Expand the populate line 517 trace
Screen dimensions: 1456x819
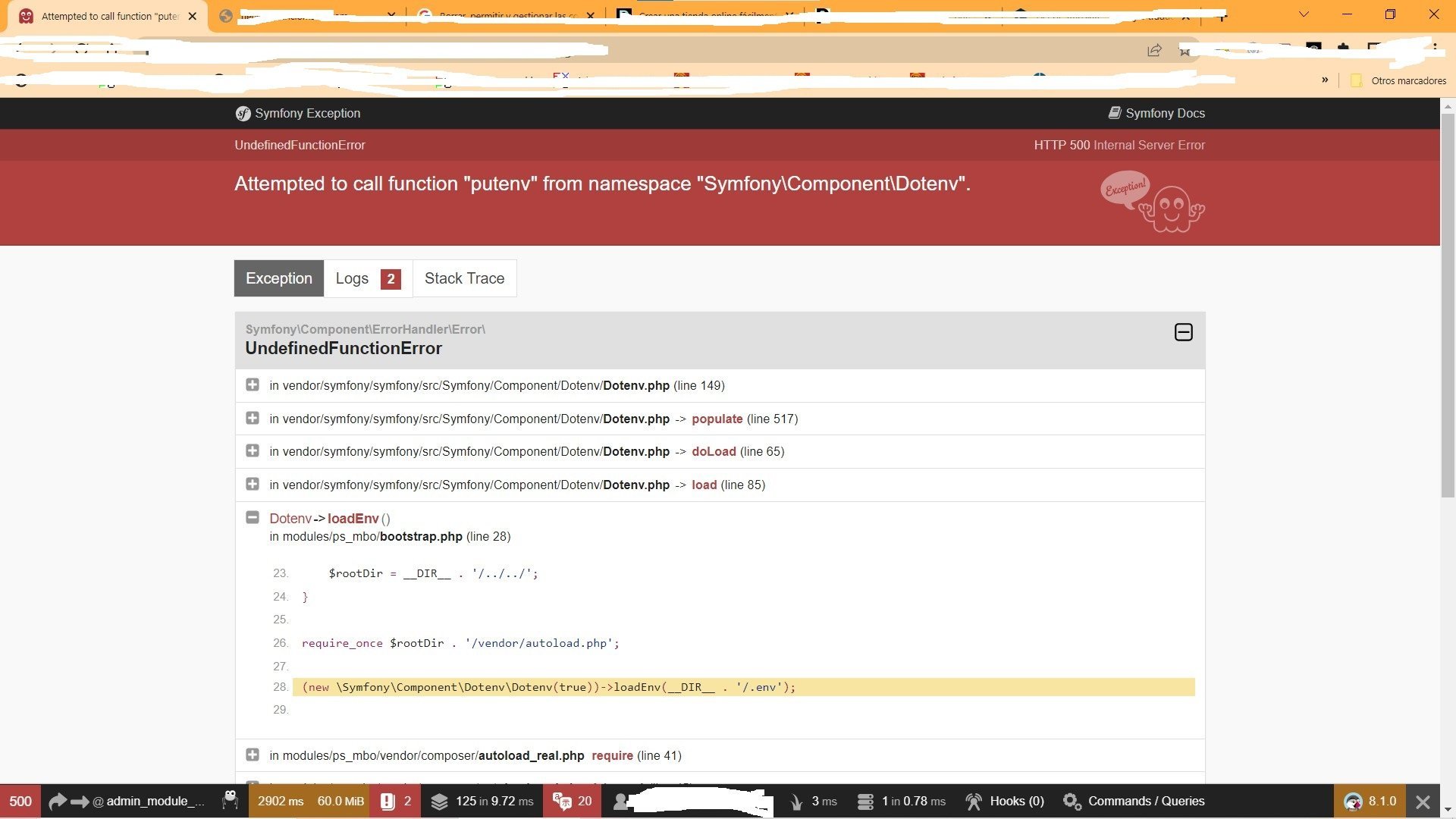[x=253, y=419]
